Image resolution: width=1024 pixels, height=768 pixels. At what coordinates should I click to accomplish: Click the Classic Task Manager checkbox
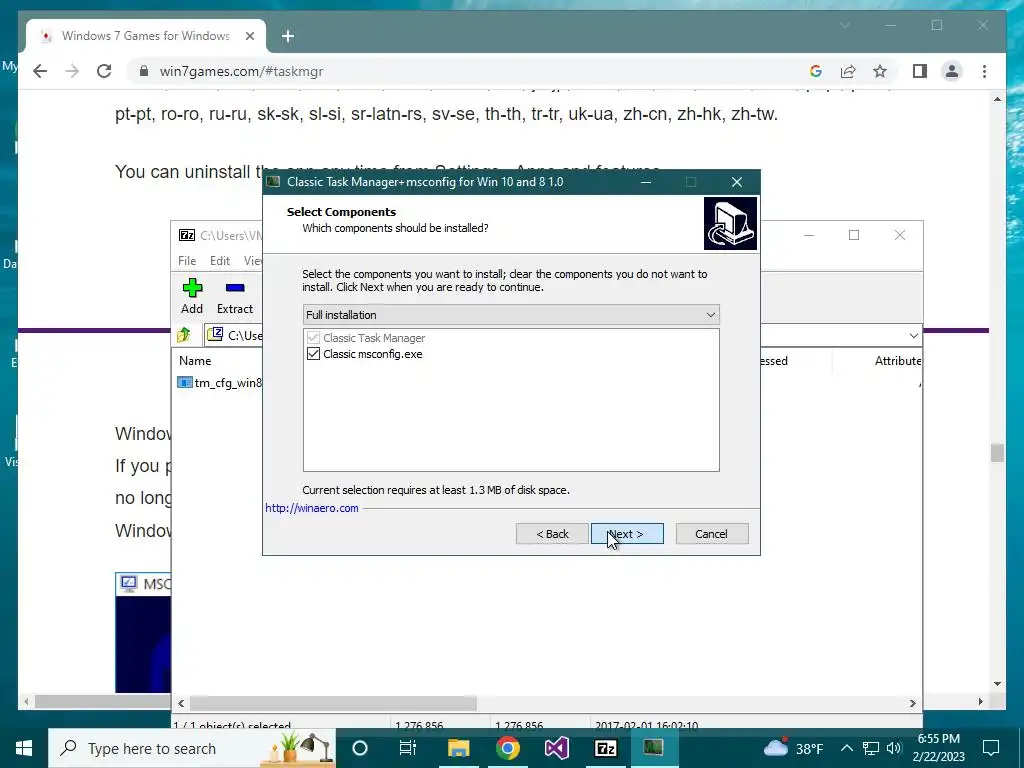[313, 338]
